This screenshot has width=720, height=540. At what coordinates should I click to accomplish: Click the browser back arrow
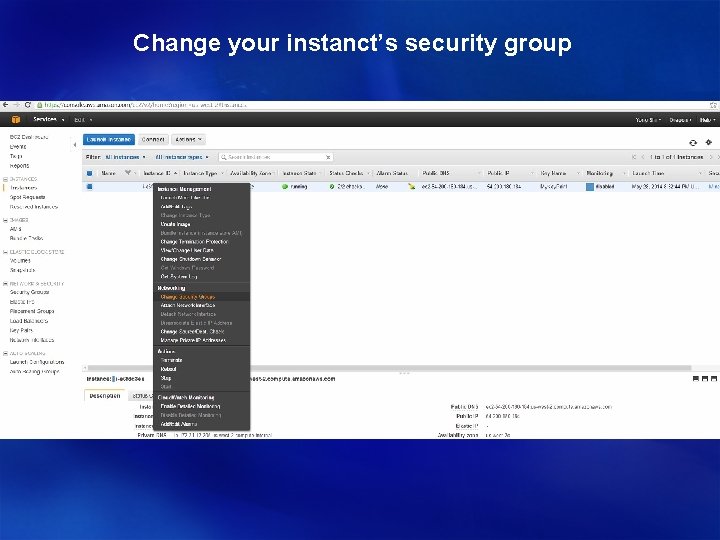6,105
